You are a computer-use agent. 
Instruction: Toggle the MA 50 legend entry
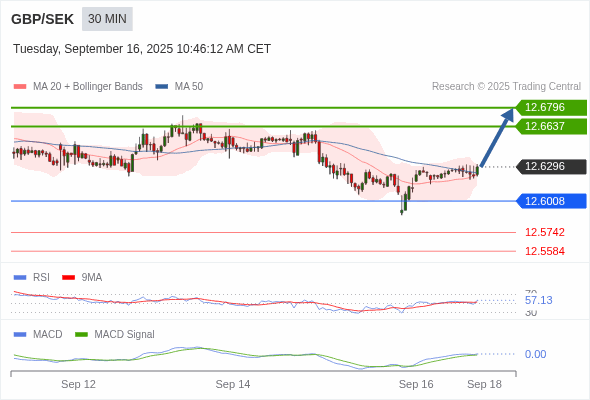tap(179, 87)
